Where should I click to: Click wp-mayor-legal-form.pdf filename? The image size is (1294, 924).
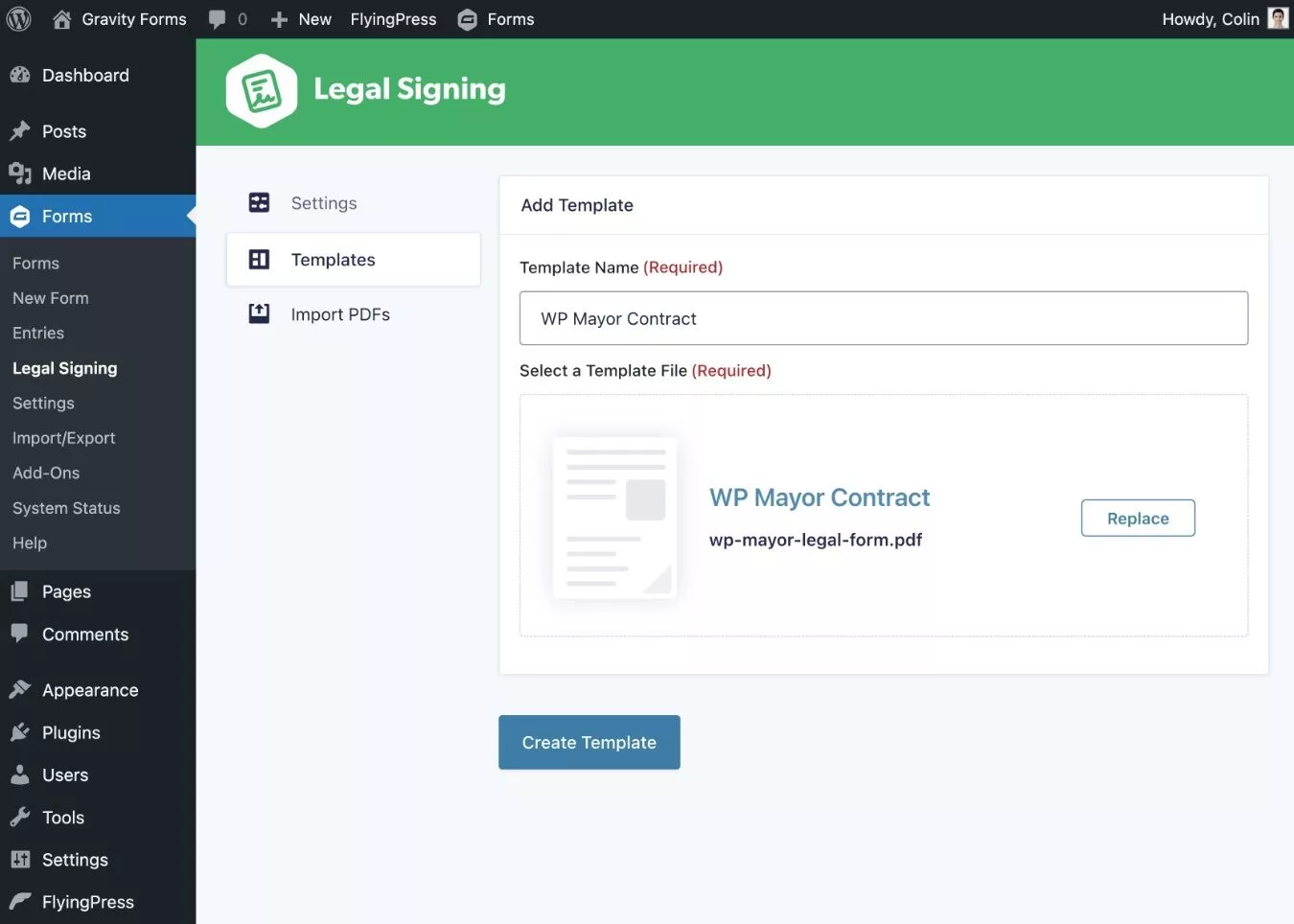coord(816,540)
